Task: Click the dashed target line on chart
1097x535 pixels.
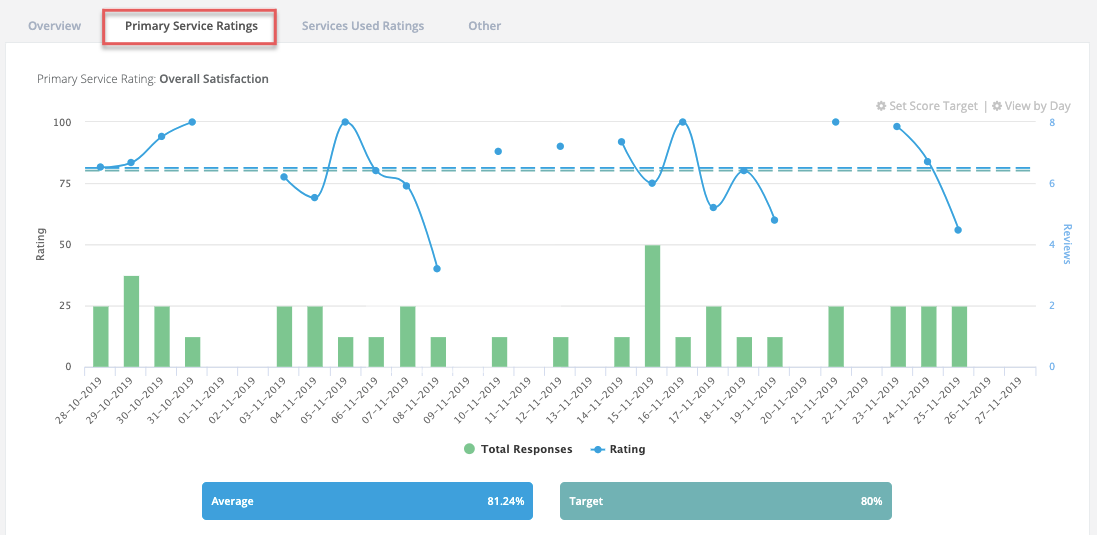Action: click(560, 169)
